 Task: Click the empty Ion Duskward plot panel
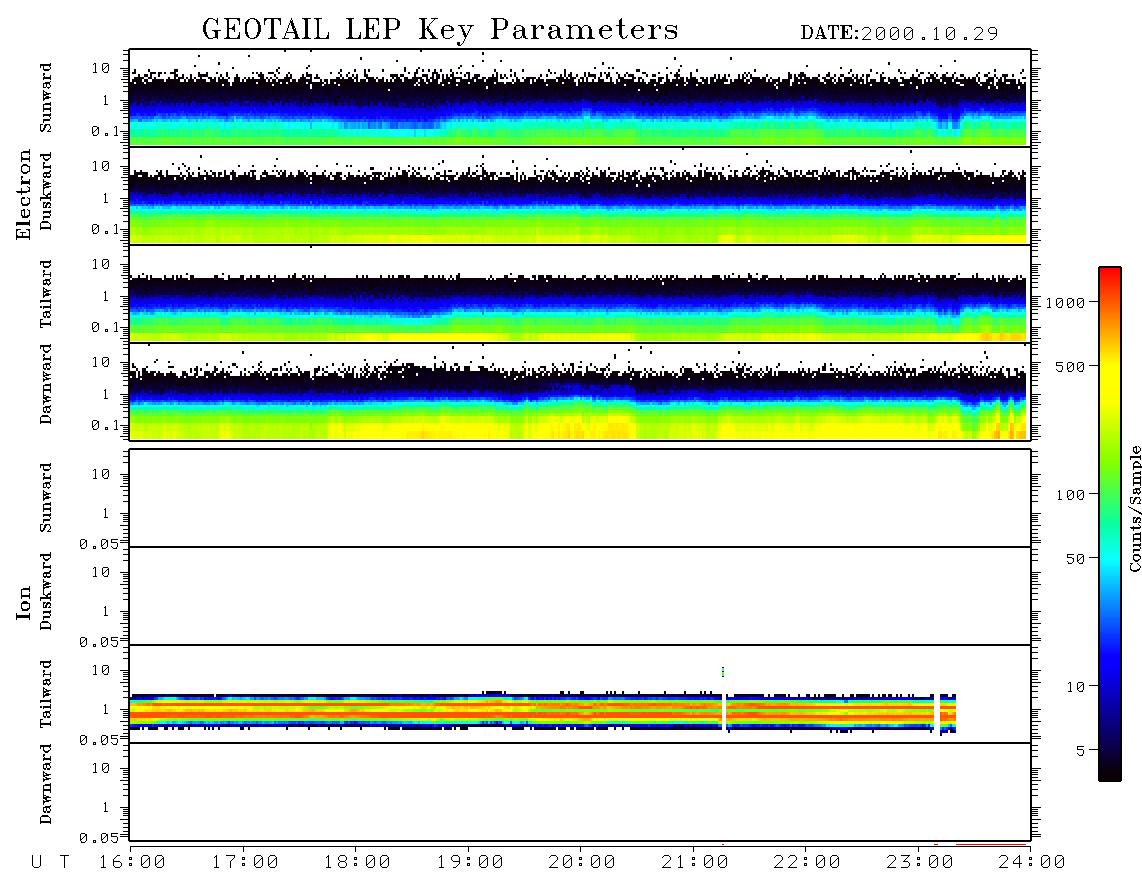[x=580, y=596]
